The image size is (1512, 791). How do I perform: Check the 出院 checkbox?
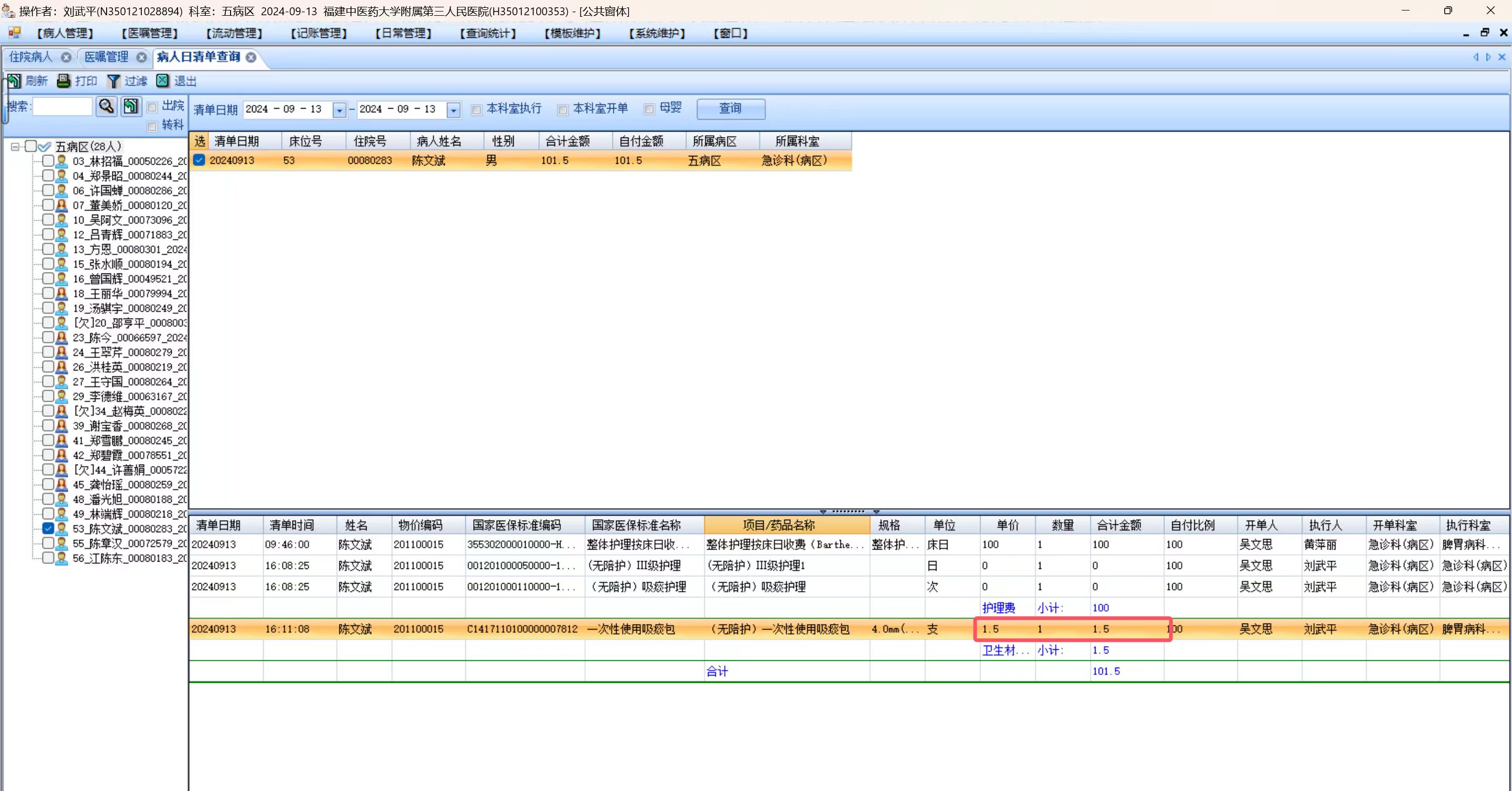(x=153, y=107)
